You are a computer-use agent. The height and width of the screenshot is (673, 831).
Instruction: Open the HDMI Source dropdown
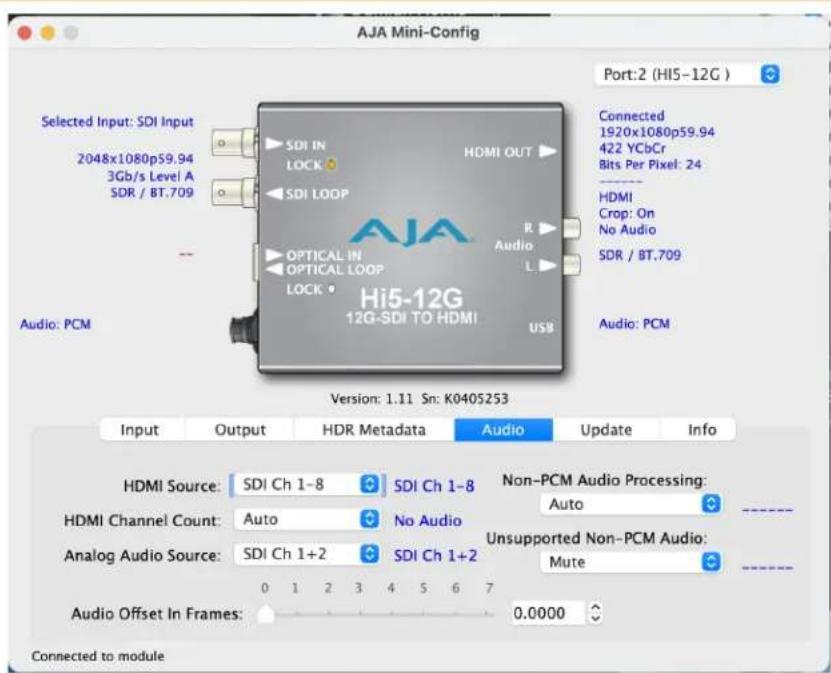[x=306, y=484]
